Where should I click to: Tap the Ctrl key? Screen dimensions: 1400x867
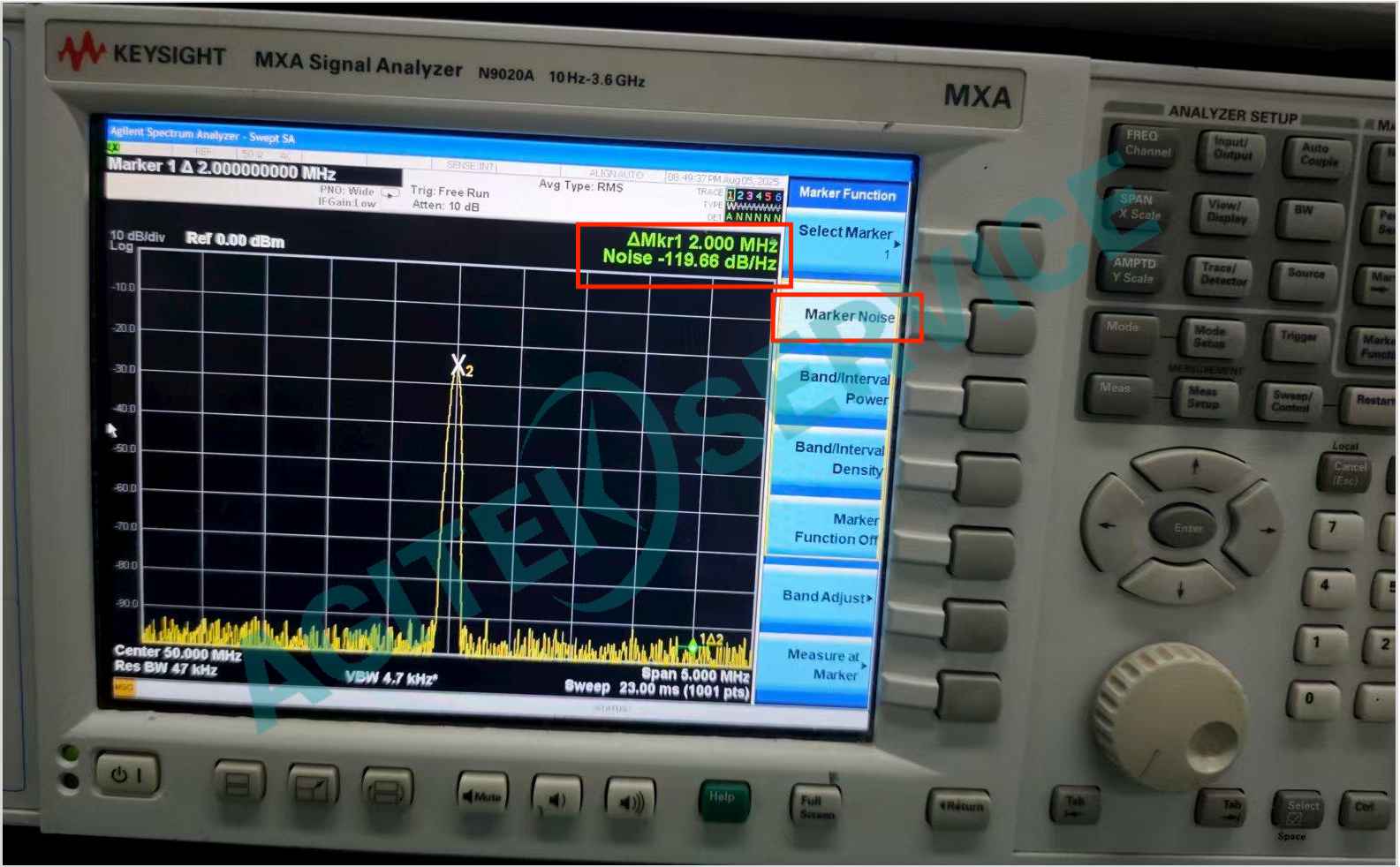(x=1366, y=808)
